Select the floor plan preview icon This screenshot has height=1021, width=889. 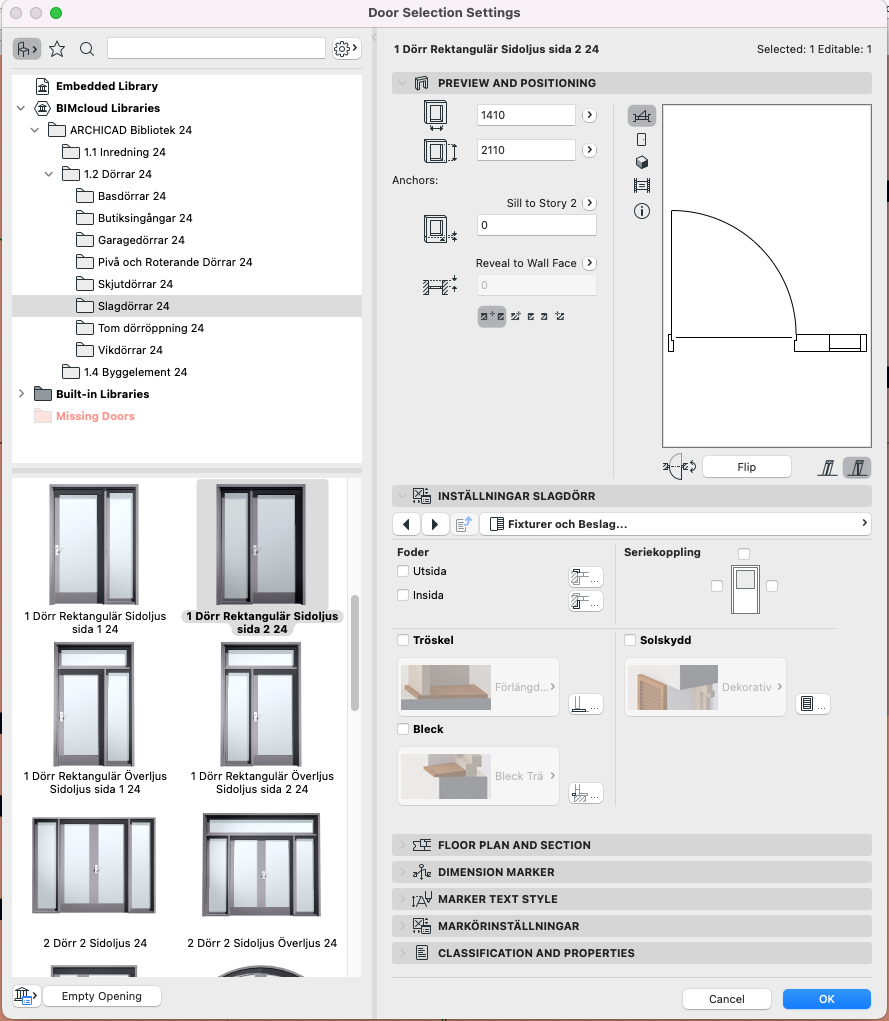coord(642,116)
